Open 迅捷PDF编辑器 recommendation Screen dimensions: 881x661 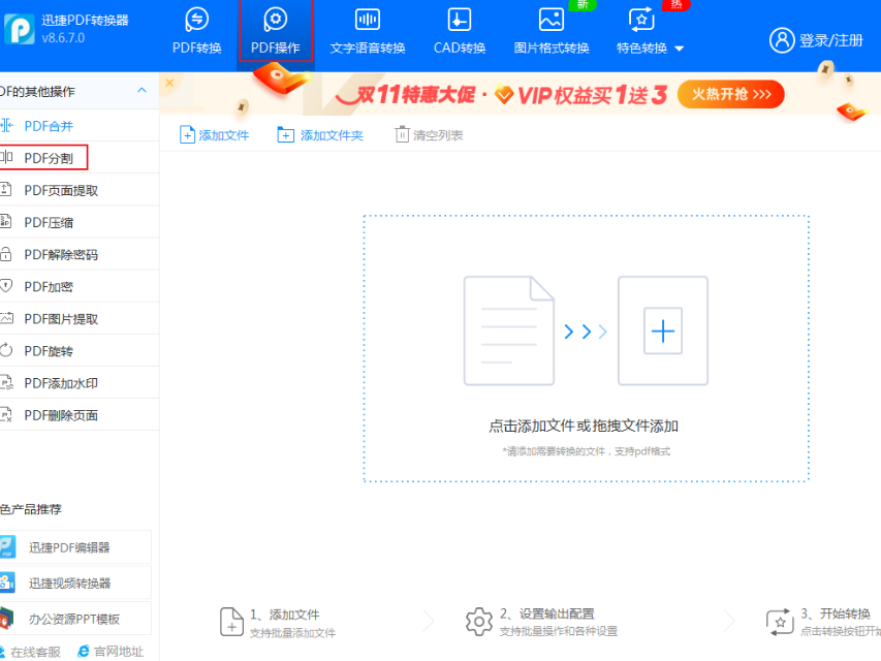75,547
